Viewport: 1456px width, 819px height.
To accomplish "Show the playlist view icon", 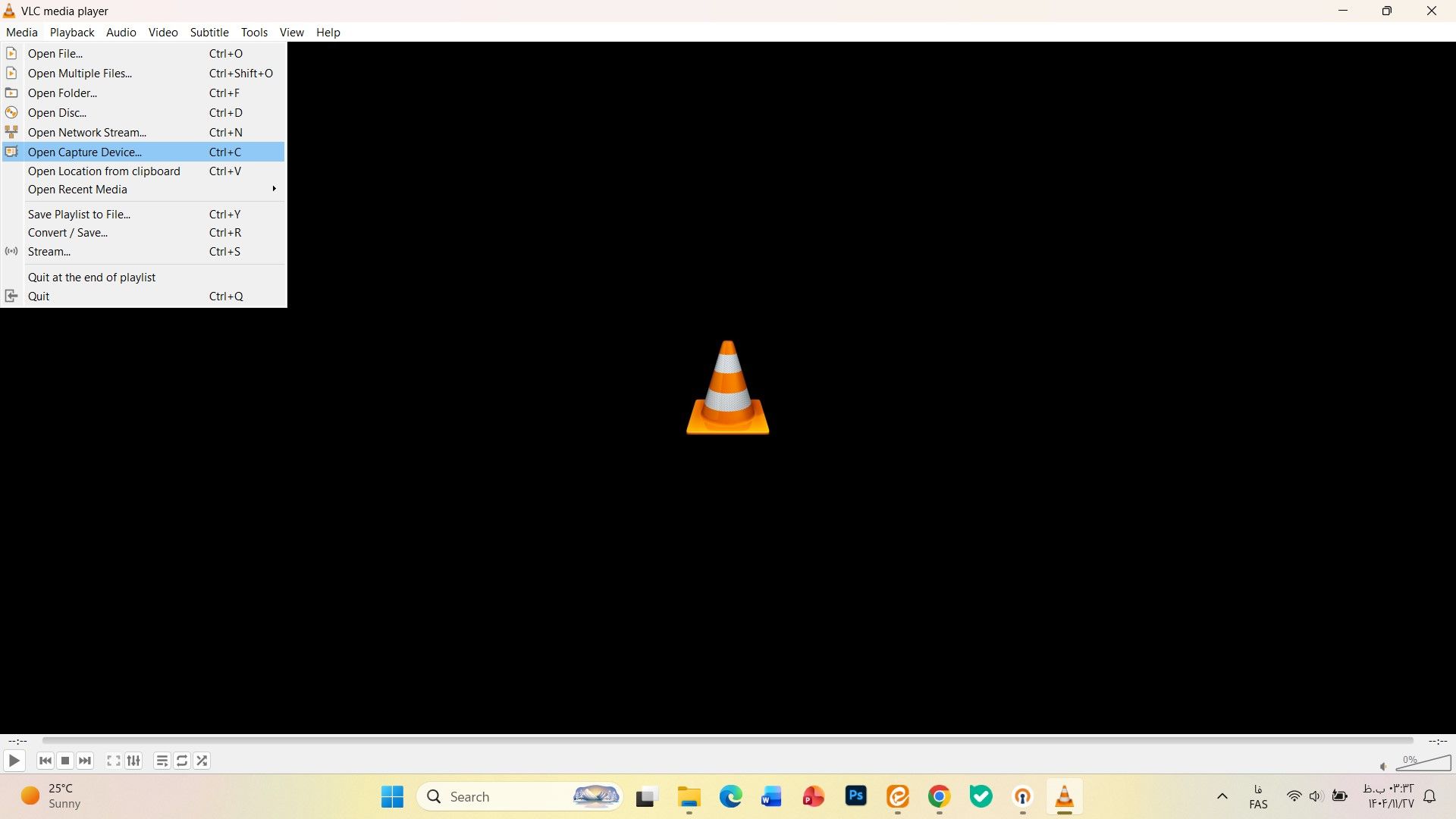I will (161, 761).
